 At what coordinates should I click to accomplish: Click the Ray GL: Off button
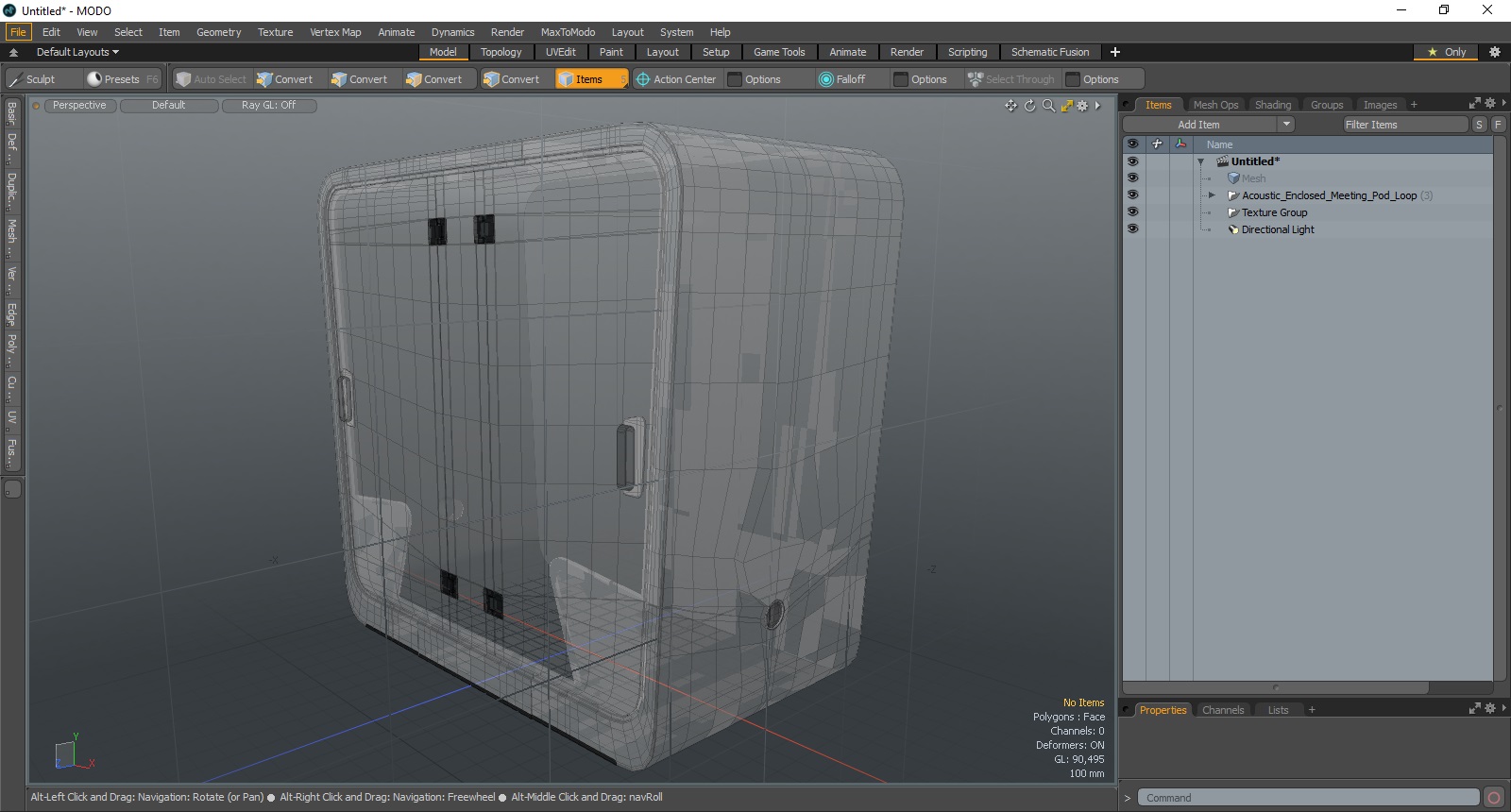point(268,106)
